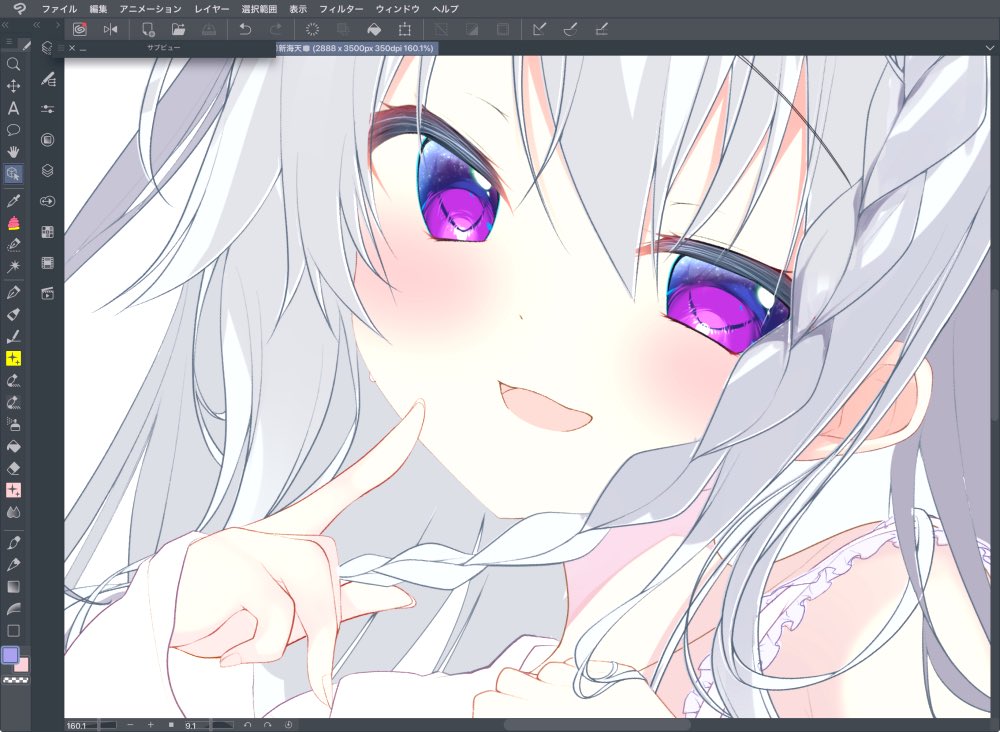Open the Material panel icon
Viewport: 1000px width, 732px height.
tap(47, 232)
